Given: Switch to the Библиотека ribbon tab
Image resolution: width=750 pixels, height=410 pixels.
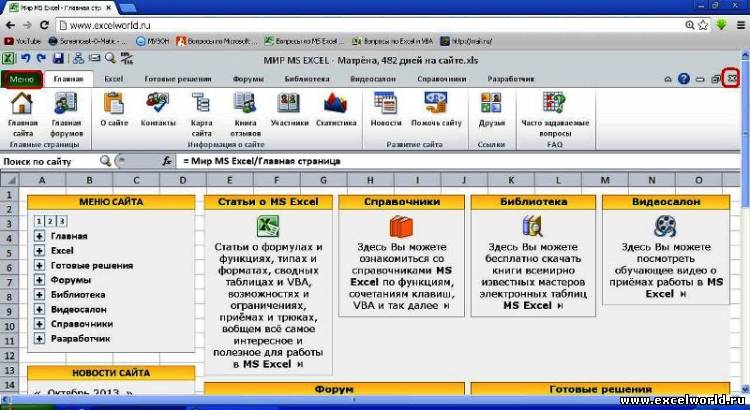Looking at the screenshot, I should (x=307, y=79).
